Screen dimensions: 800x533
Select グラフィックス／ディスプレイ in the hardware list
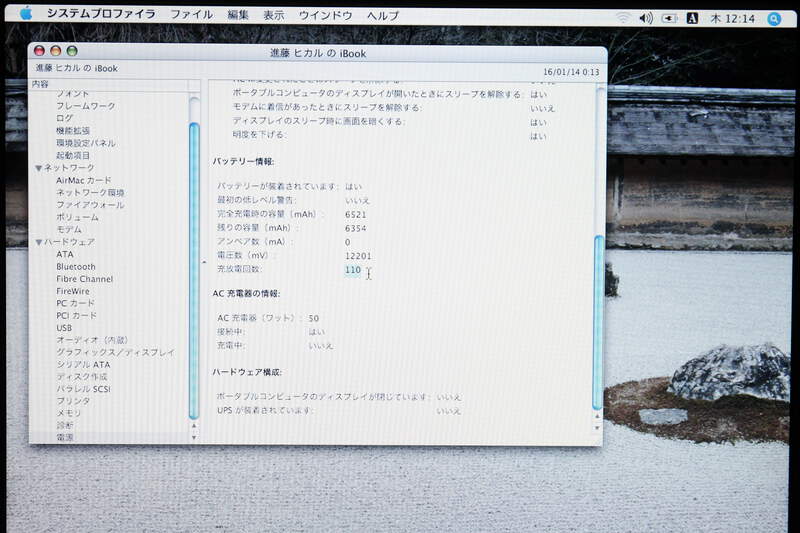115,352
